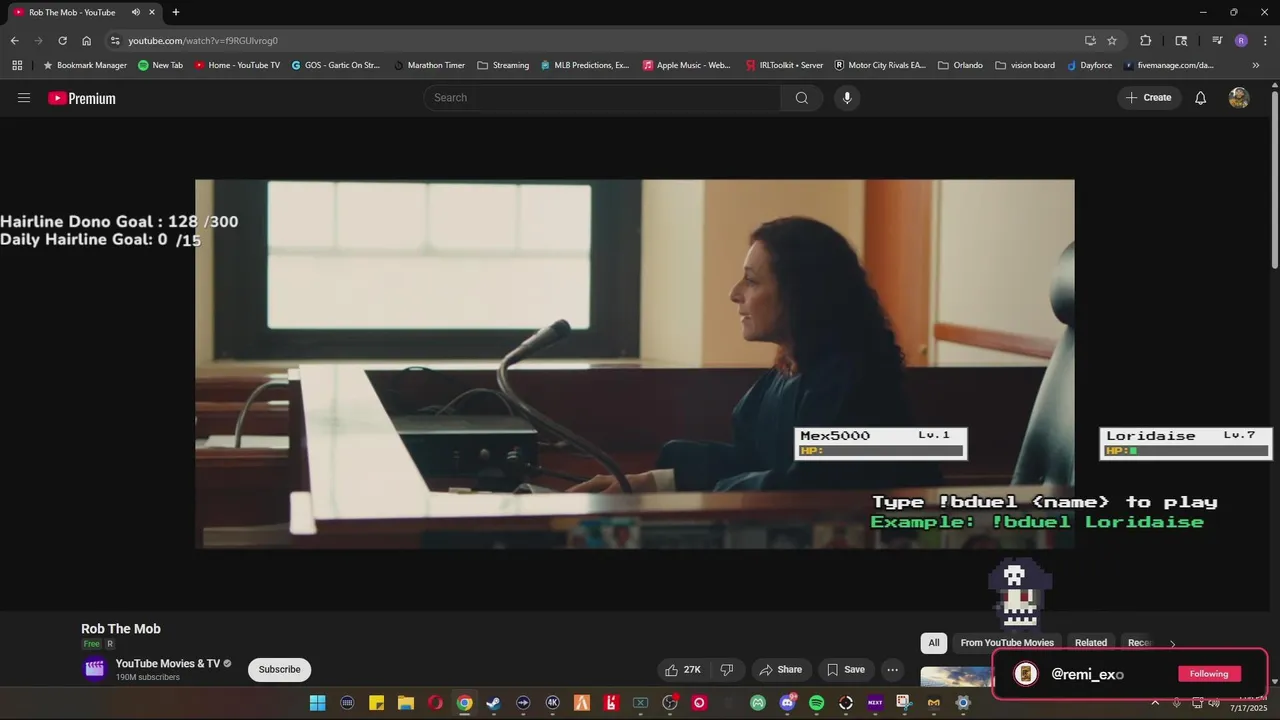Open Opera browser from the taskbar

click(435, 703)
